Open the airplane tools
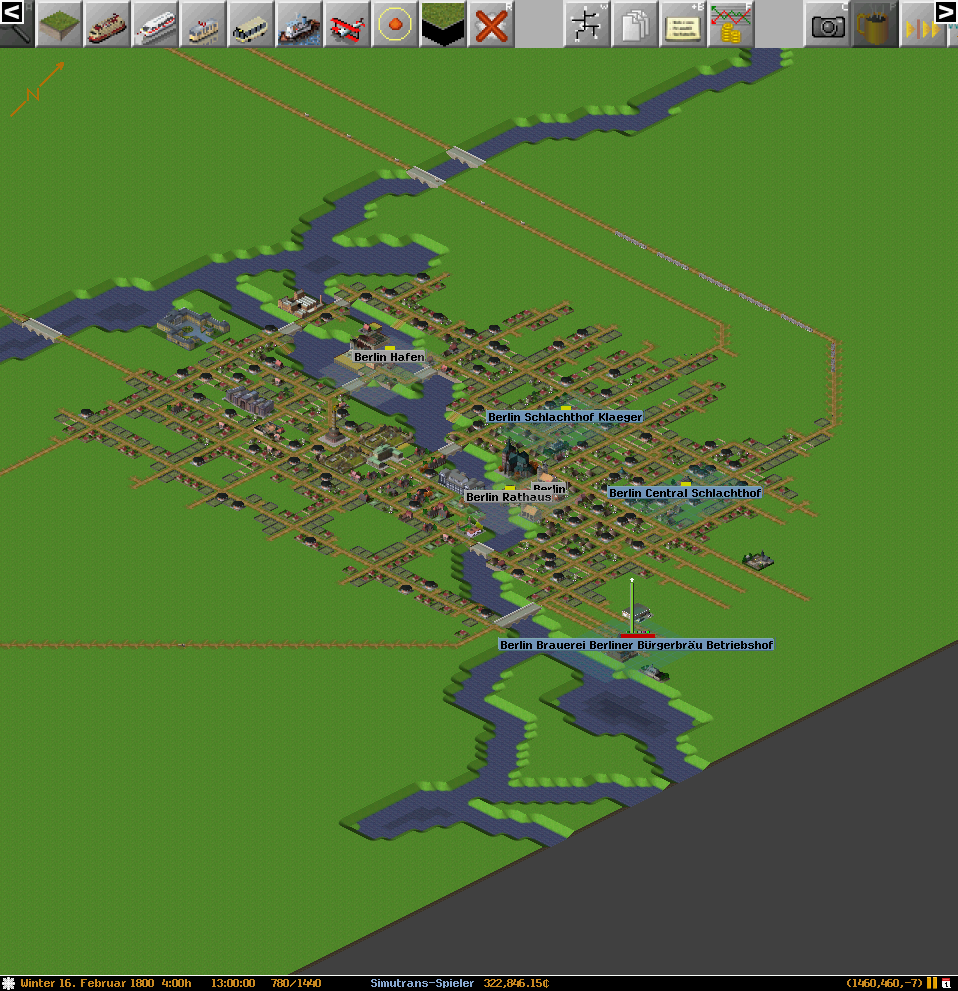 [347, 24]
